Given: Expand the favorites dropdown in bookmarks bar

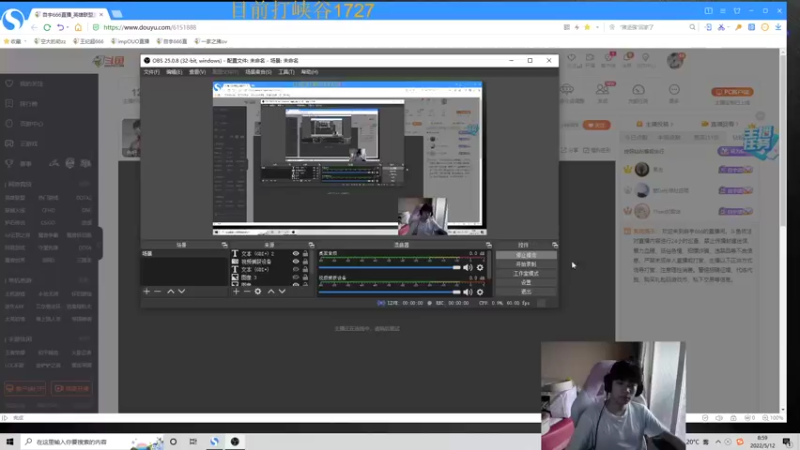Looking at the screenshot, I should coord(24,41).
